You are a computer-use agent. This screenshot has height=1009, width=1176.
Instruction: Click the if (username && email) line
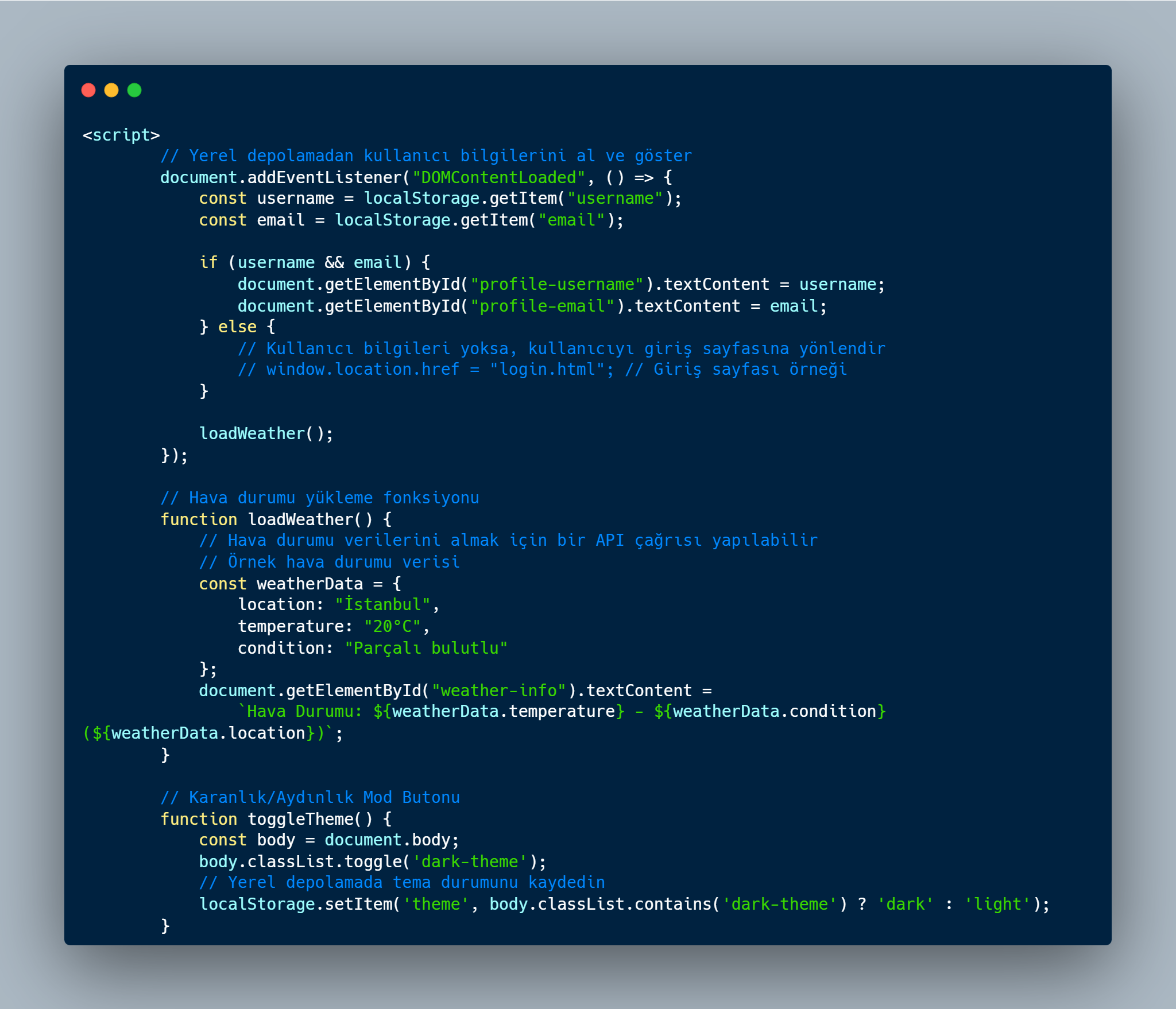point(315,263)
